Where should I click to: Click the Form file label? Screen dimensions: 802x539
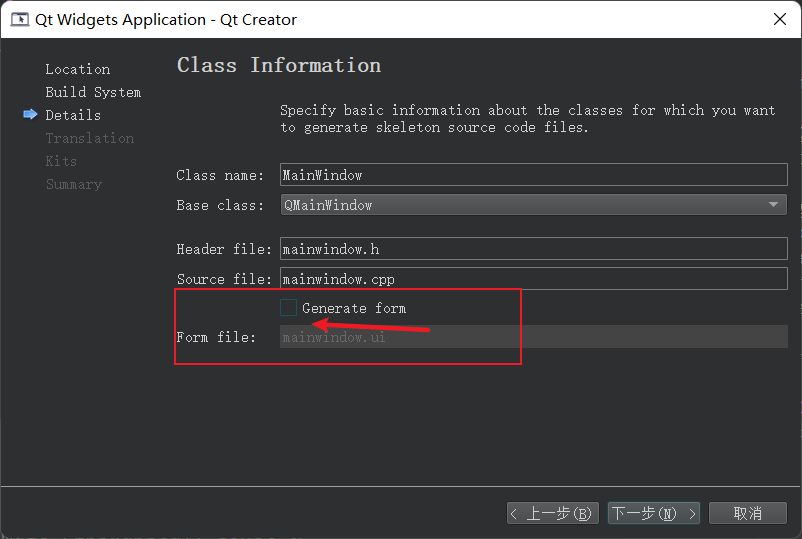point(216,337)
